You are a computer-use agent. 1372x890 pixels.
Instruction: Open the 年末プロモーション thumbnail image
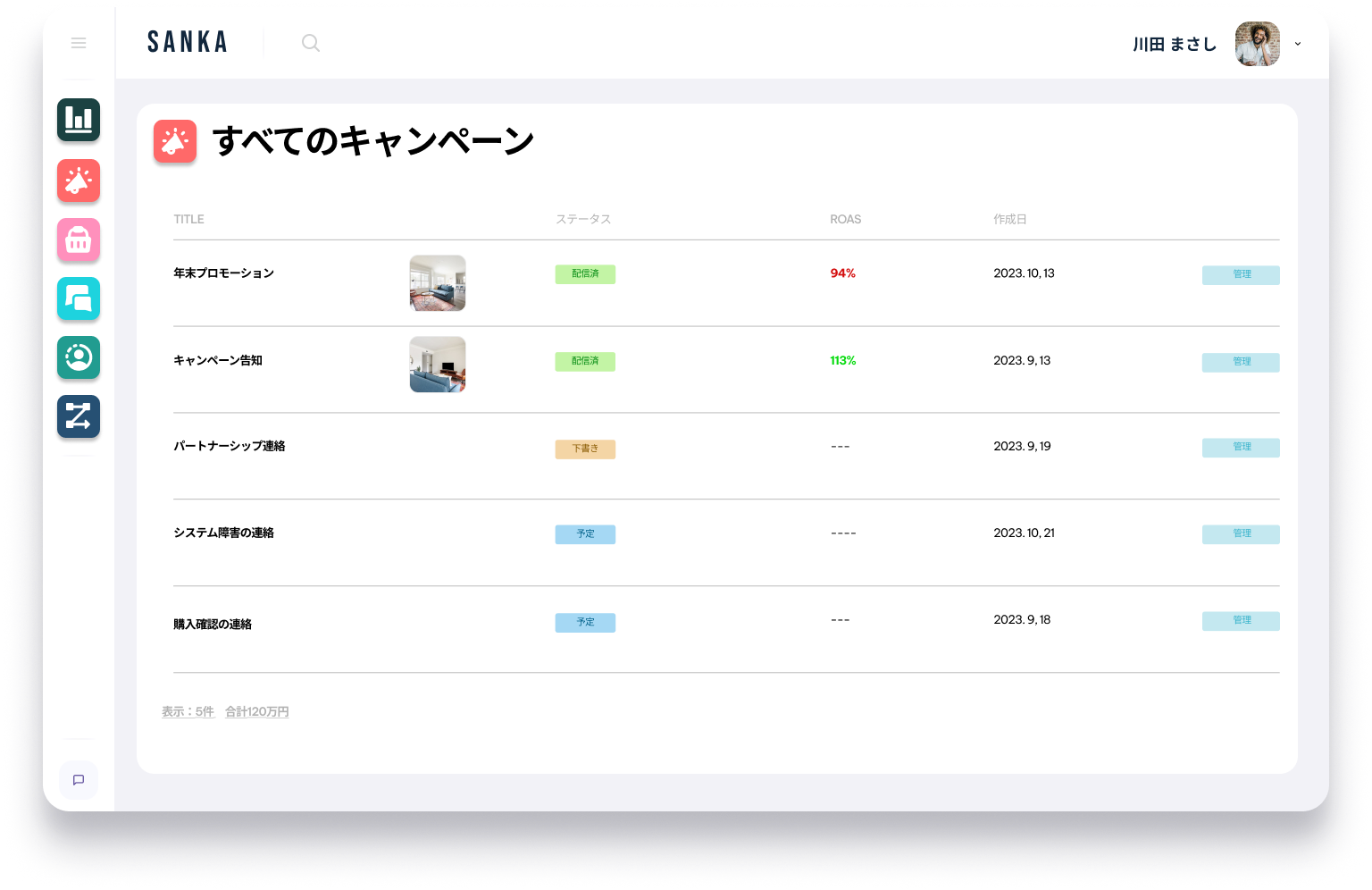pos(438,283)
